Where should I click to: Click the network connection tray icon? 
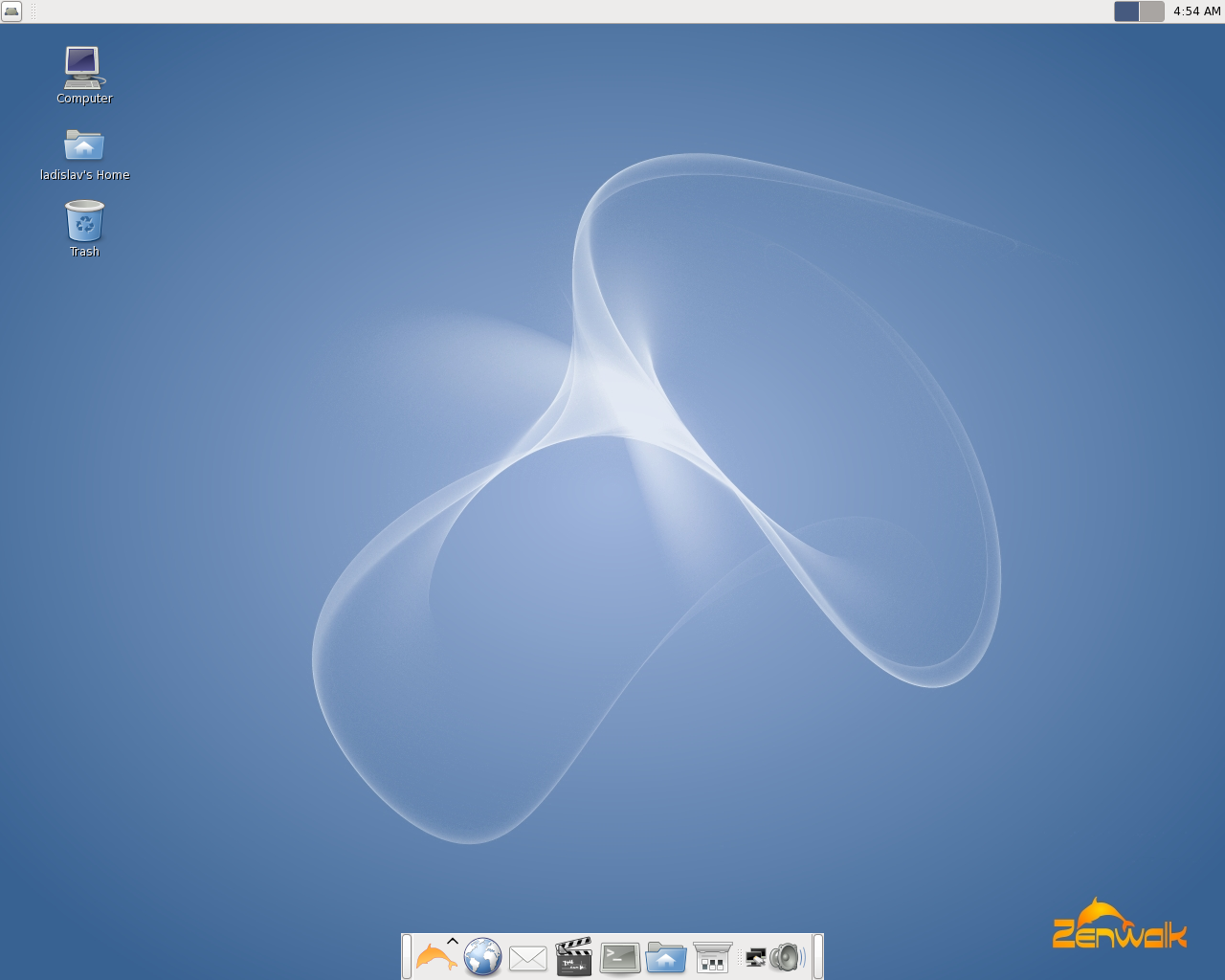756,957
